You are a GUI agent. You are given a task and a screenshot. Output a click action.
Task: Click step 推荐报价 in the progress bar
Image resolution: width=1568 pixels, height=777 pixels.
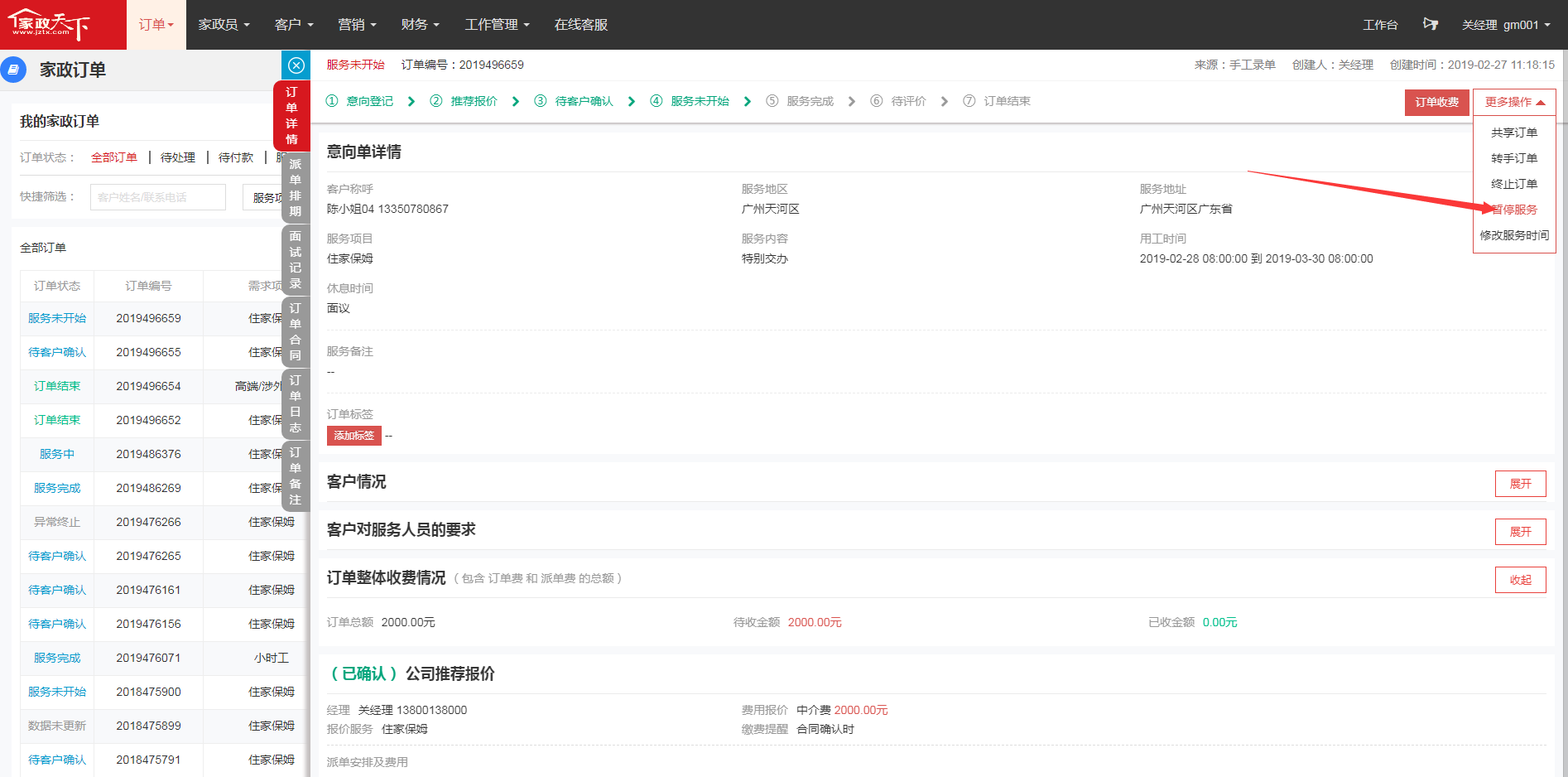(464, 101)
